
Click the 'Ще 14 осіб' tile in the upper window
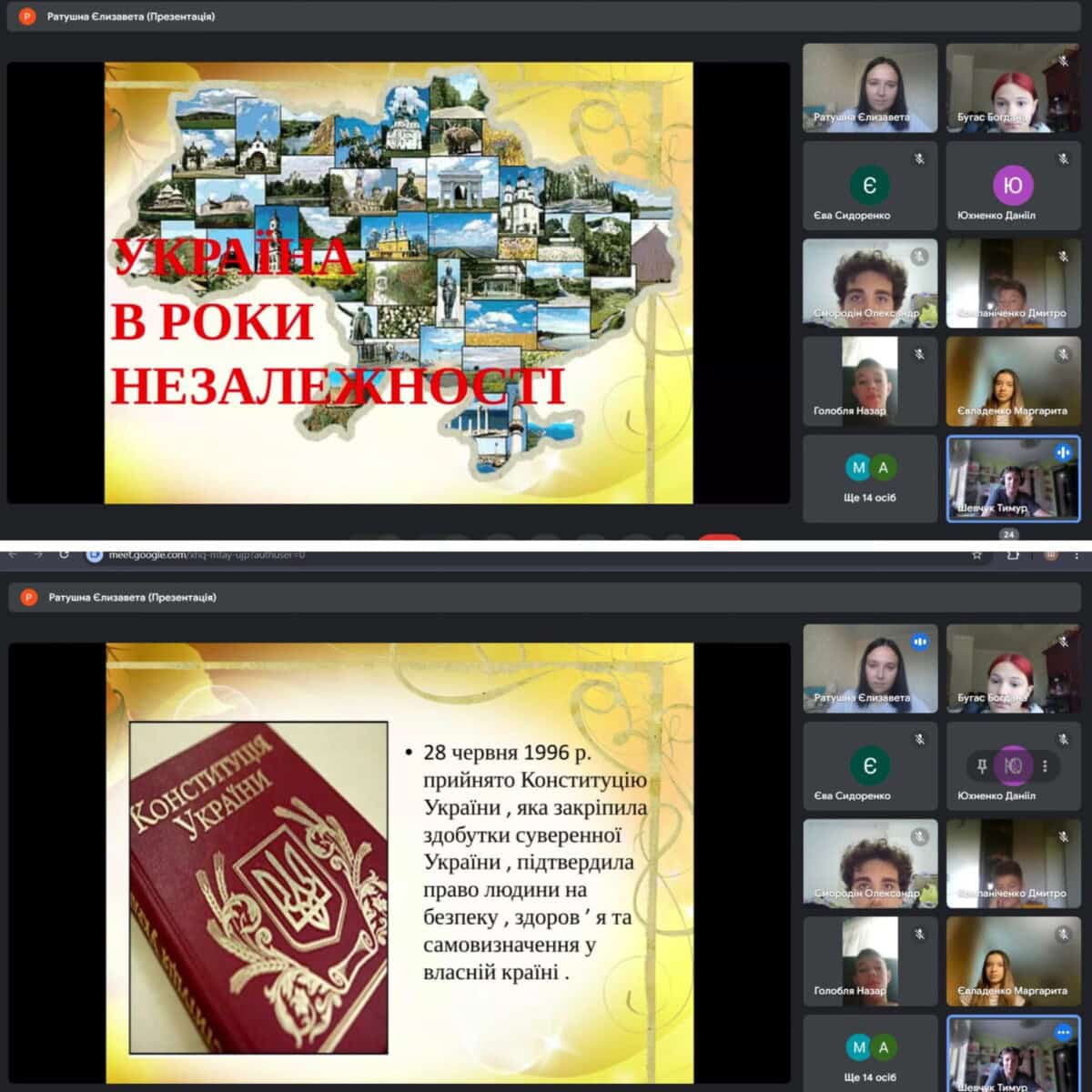click(x=870, y=479)
